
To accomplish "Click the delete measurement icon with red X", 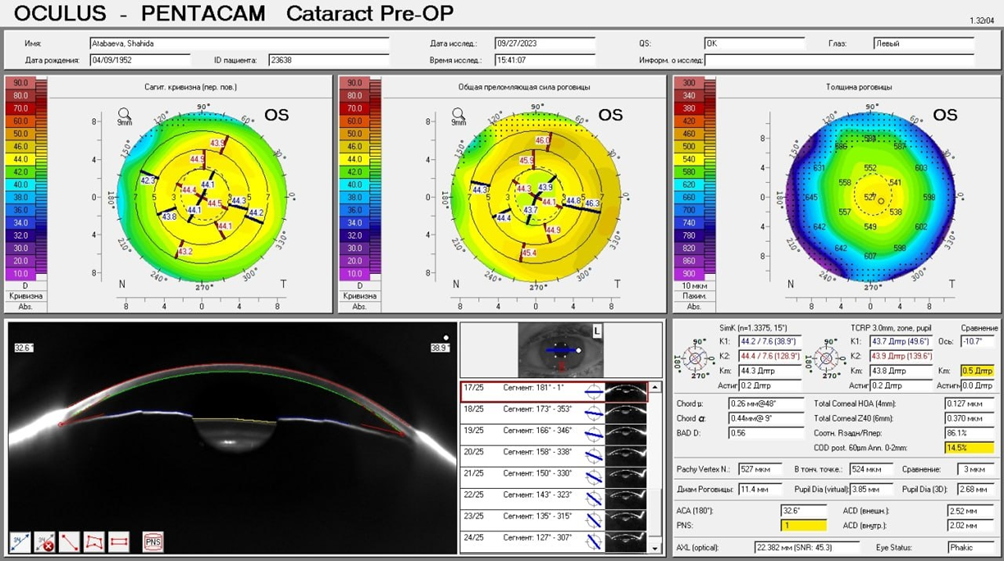I will (x=46, y=541).
